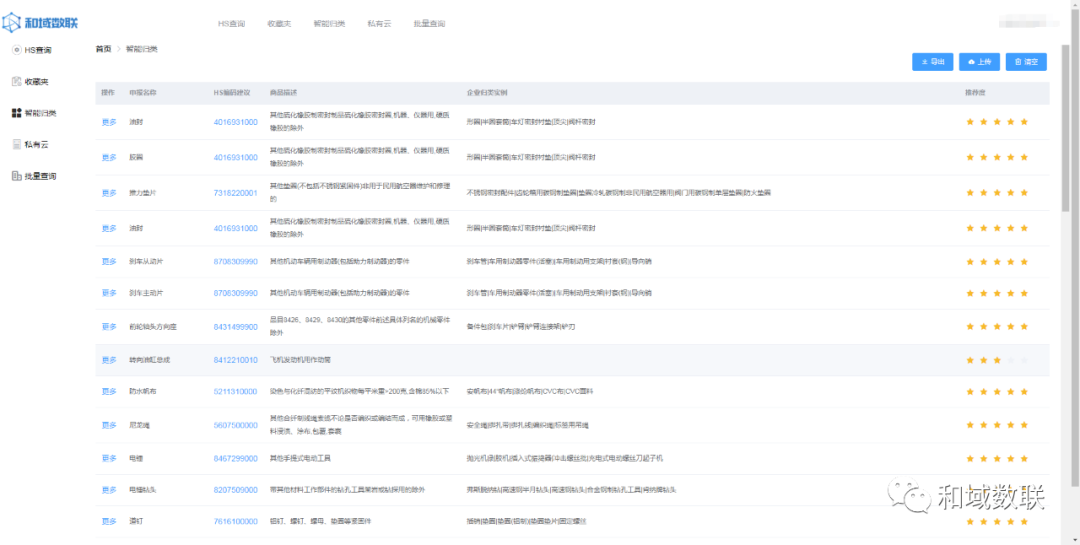This screenshot has height=545, width=1080.
Task: Open HS查询 in the top navigation
Action: tap(231, 23)
